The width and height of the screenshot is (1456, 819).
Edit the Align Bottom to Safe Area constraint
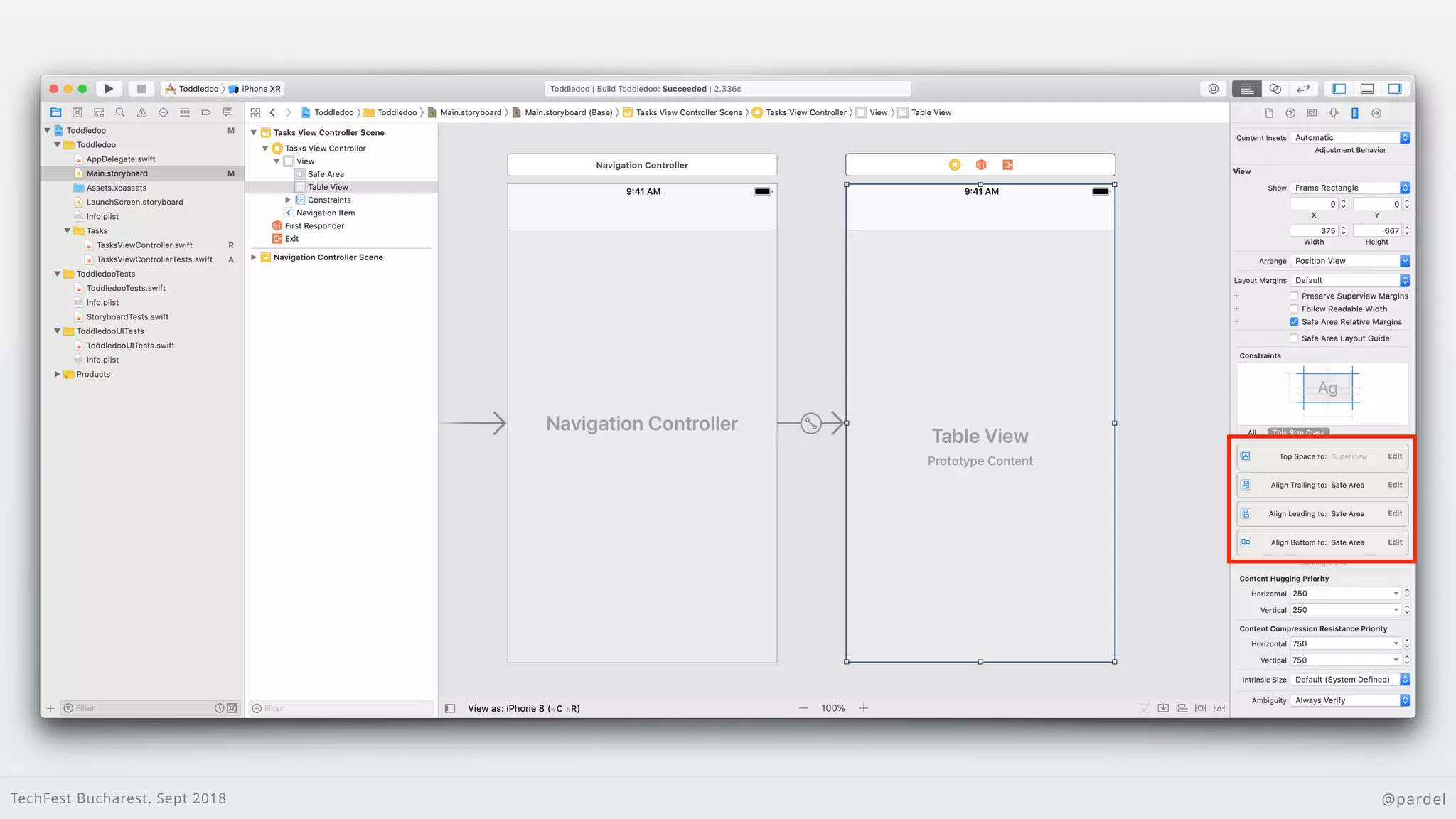[x=1395, y=542]
